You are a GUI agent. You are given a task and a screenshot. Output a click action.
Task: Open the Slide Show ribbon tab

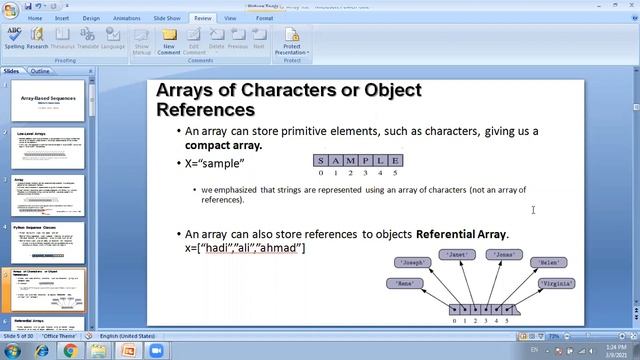(x=167, y=18)
